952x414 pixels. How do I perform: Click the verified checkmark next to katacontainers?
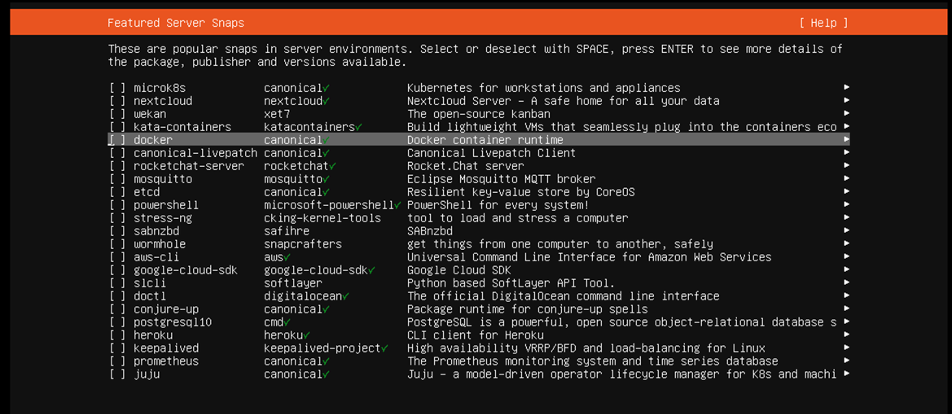coord(359,127)
